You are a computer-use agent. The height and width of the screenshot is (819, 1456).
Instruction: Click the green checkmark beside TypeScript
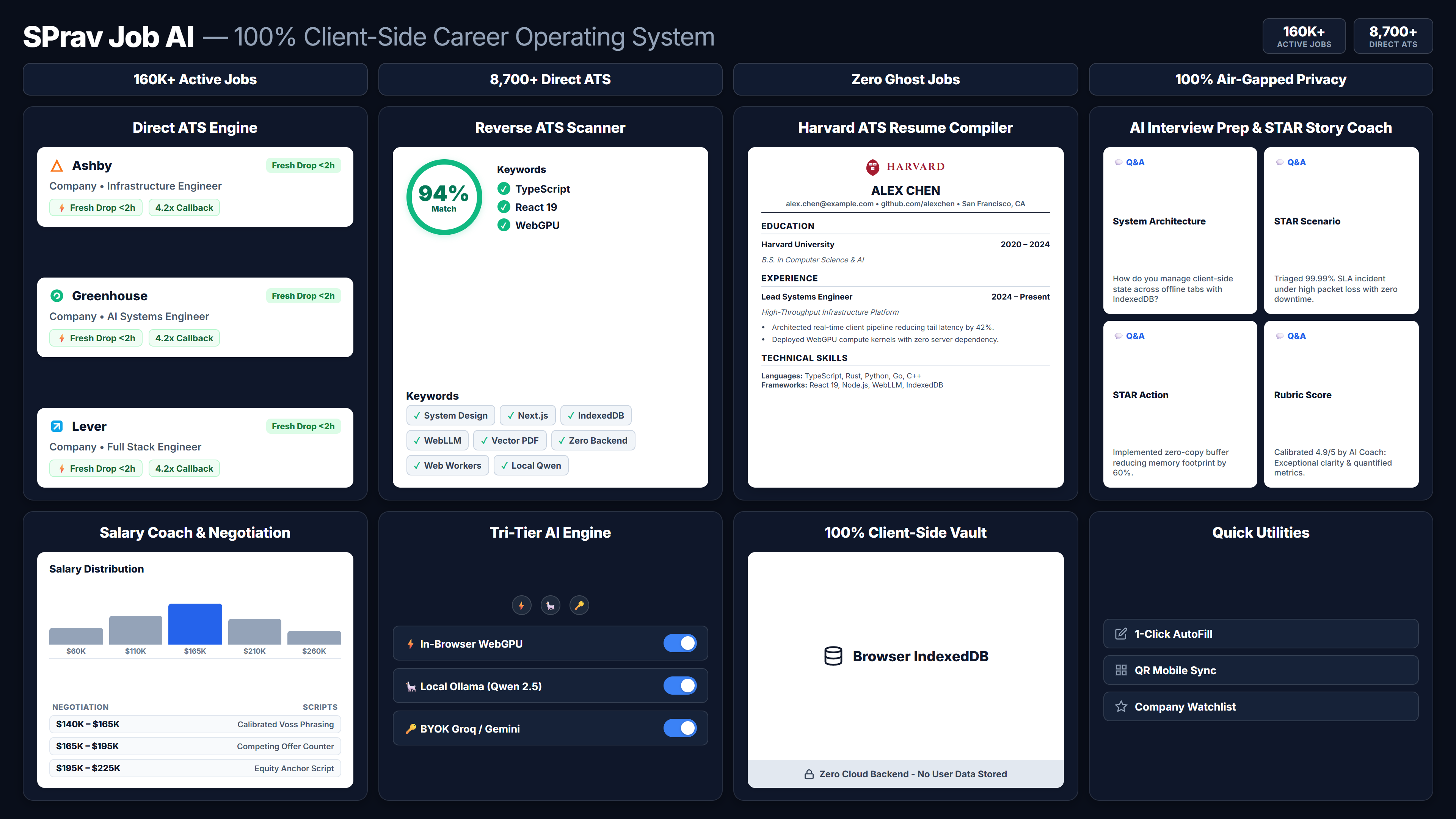[x=504, y=189]
